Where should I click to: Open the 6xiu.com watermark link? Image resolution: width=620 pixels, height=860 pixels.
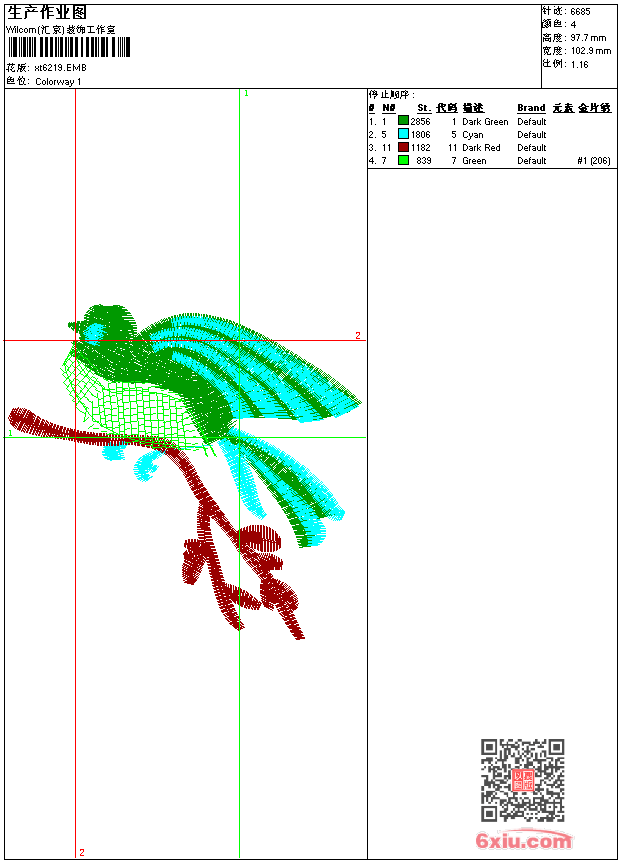[524, 841]
